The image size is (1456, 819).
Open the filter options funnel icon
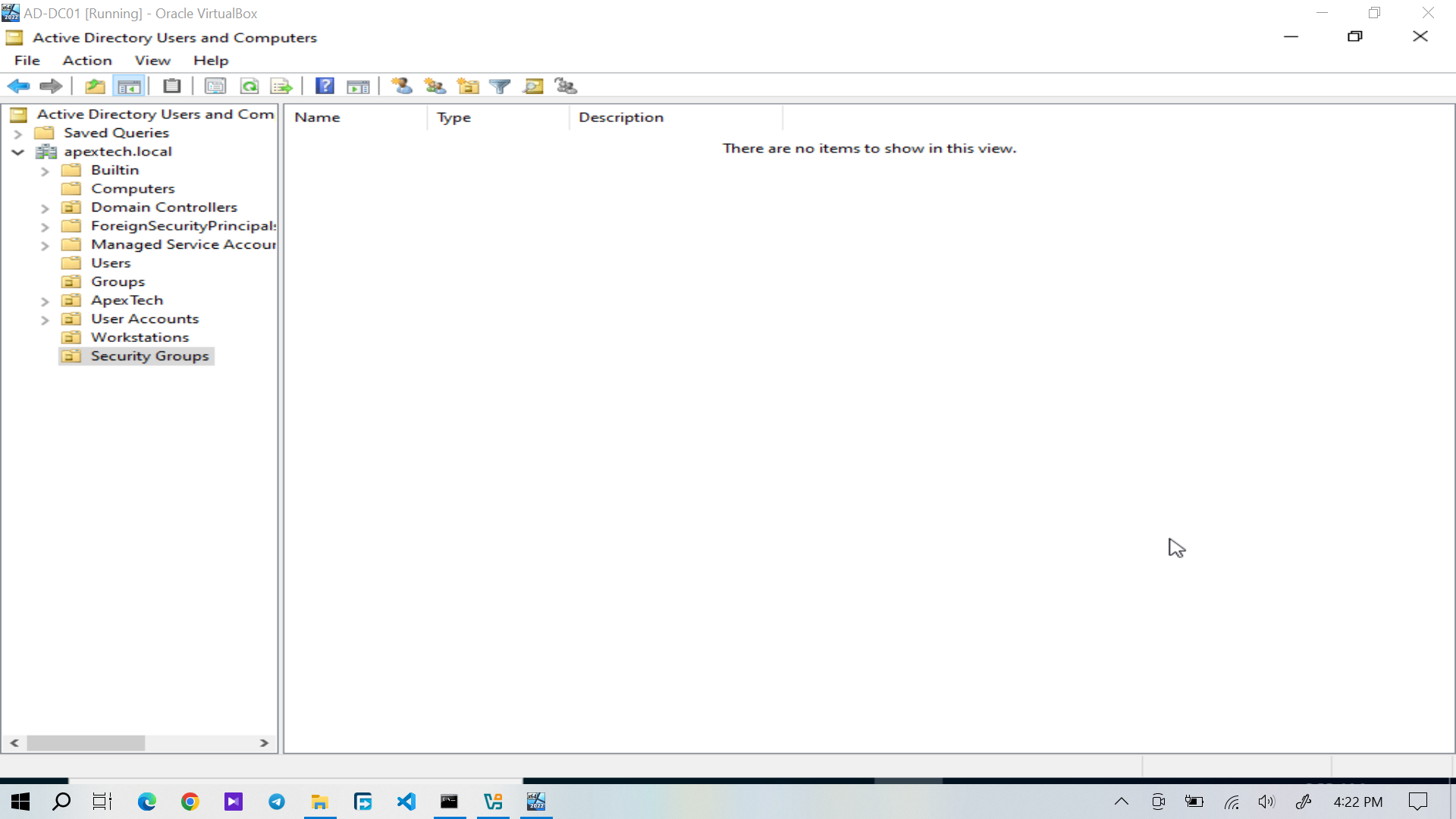coord(500,86)
